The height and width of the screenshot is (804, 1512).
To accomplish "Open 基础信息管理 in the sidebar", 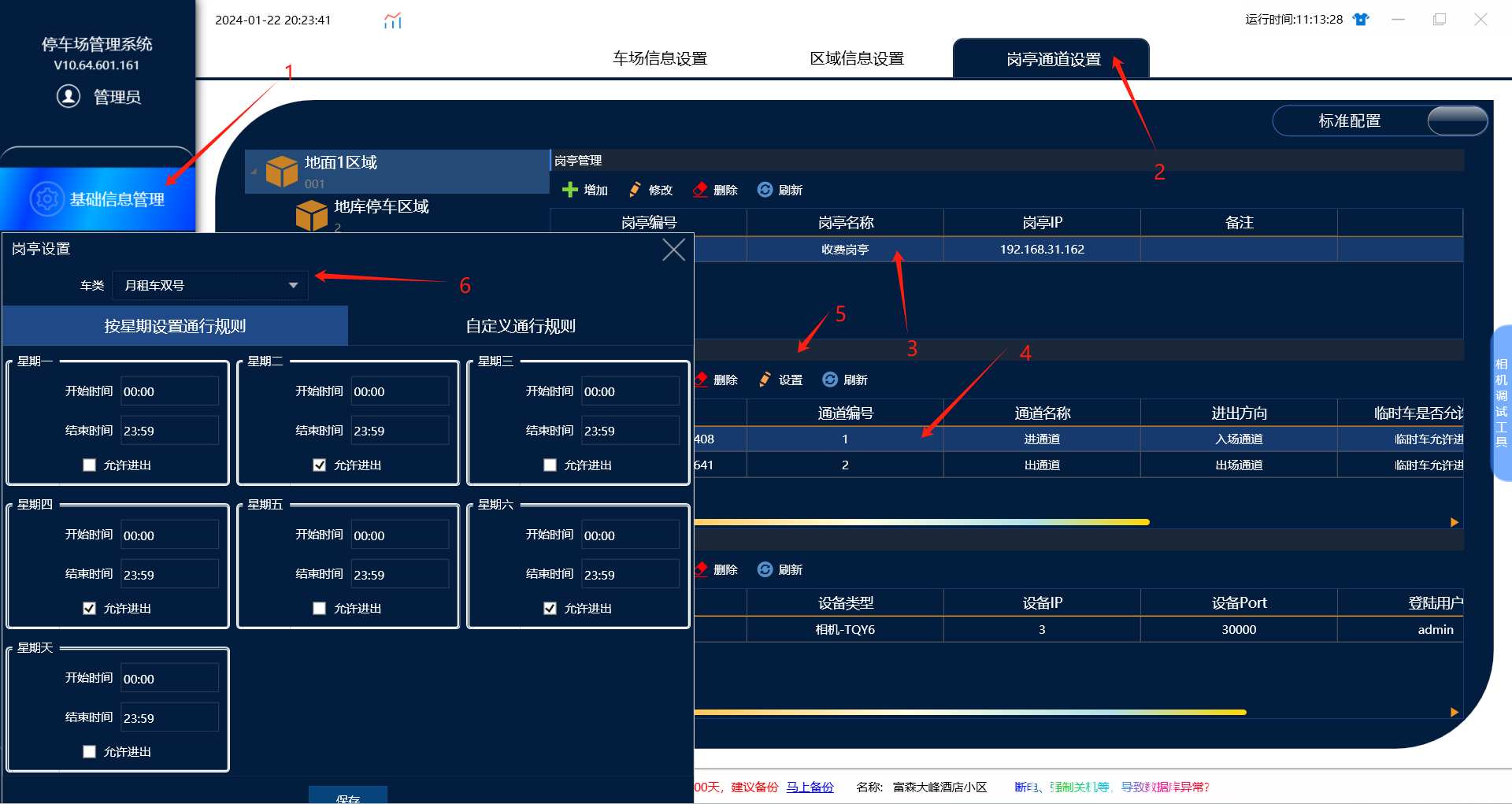I will click(98, 199).
